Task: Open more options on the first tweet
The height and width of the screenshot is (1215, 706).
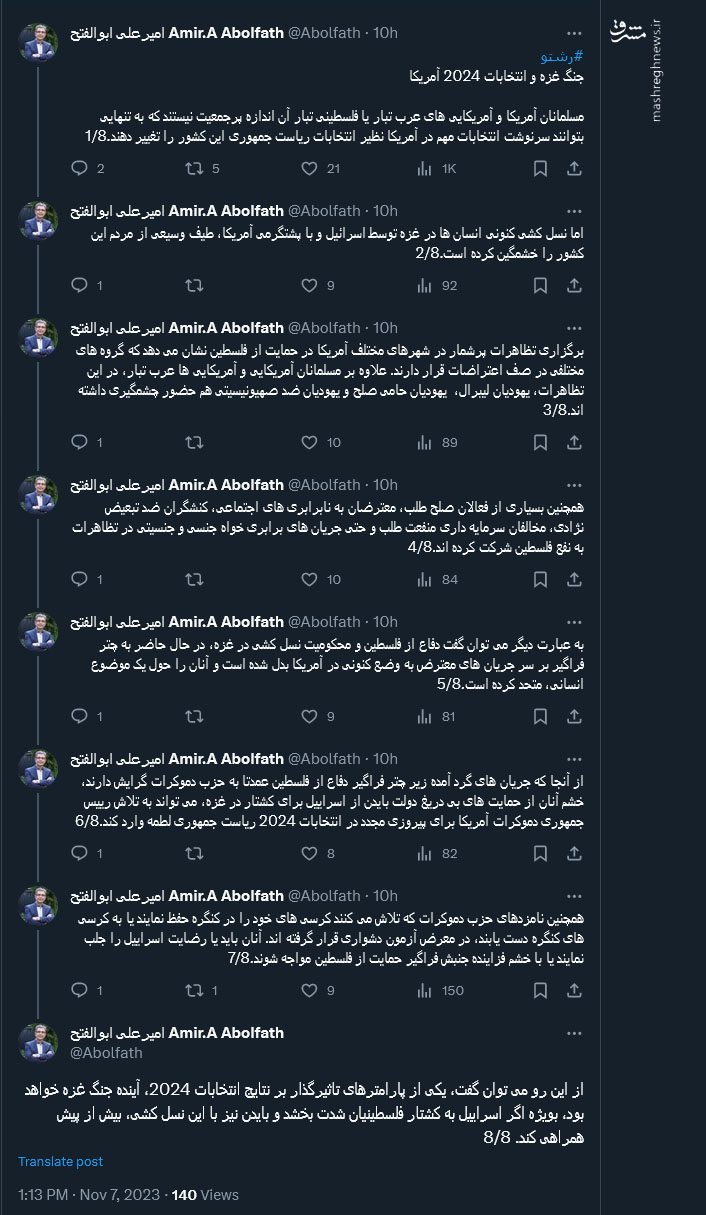Action: [x=573, y=33]
